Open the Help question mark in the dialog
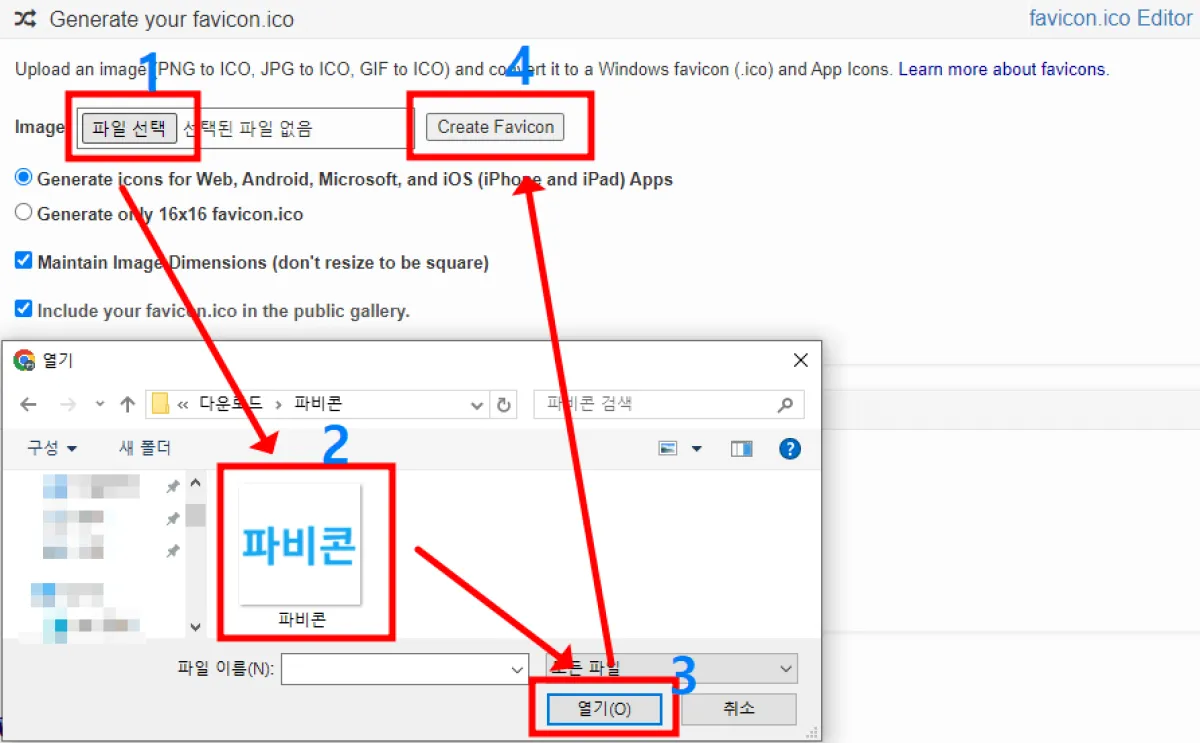The height and width of the screenshot is (743, 1200). click(x=790, y=448)
